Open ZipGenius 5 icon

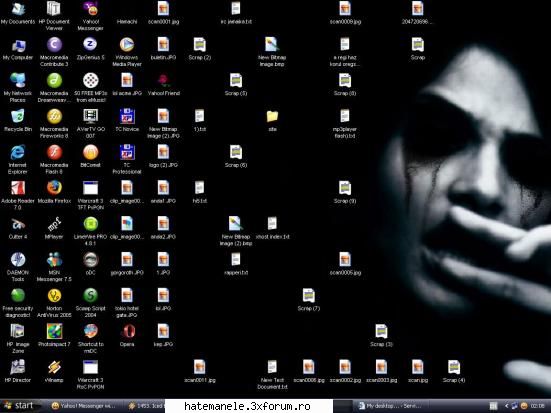[x=91, y=49]
